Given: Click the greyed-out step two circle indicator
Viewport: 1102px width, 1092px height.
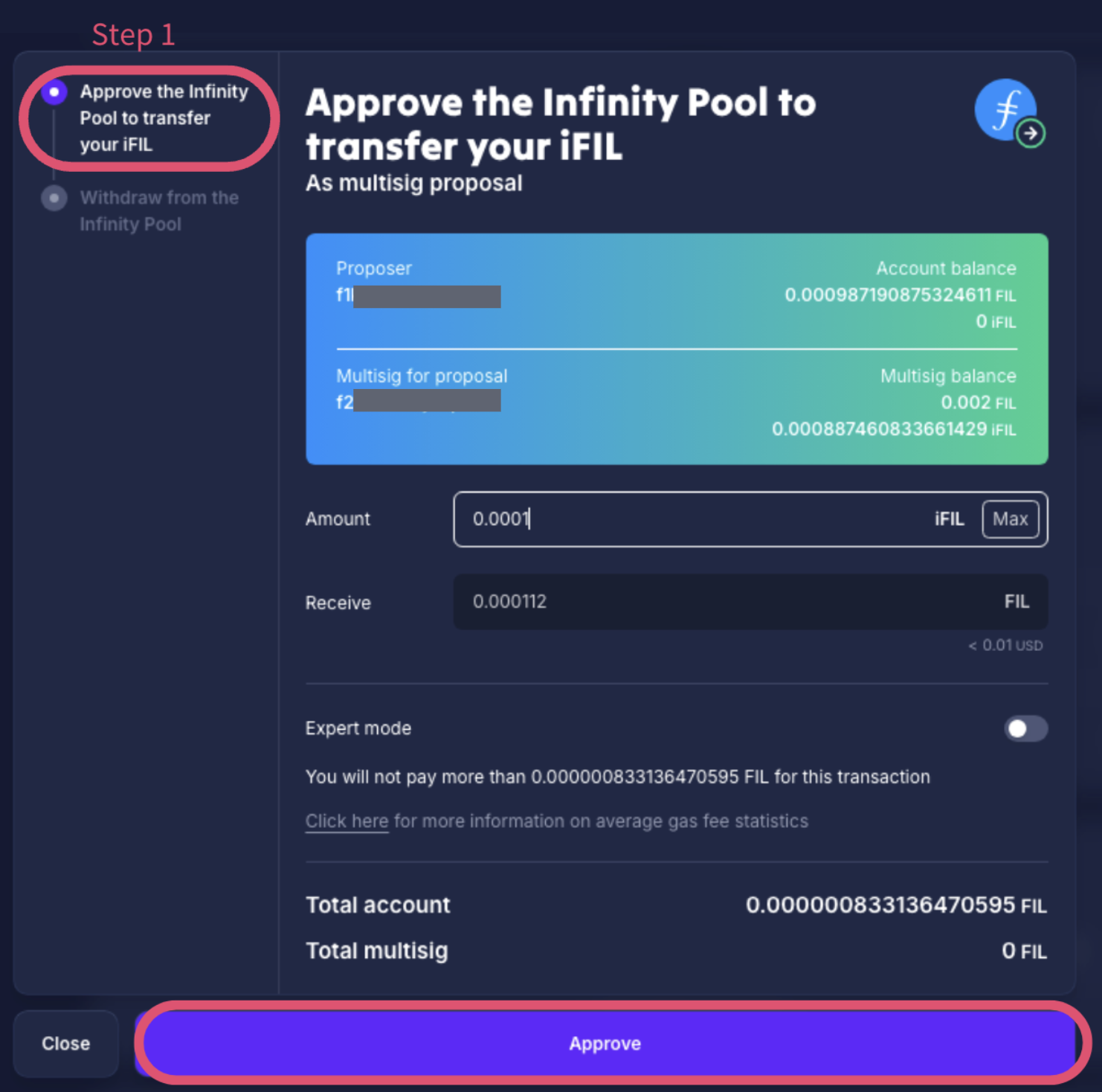Looking at the screenshot, I should tap(54, 199).
